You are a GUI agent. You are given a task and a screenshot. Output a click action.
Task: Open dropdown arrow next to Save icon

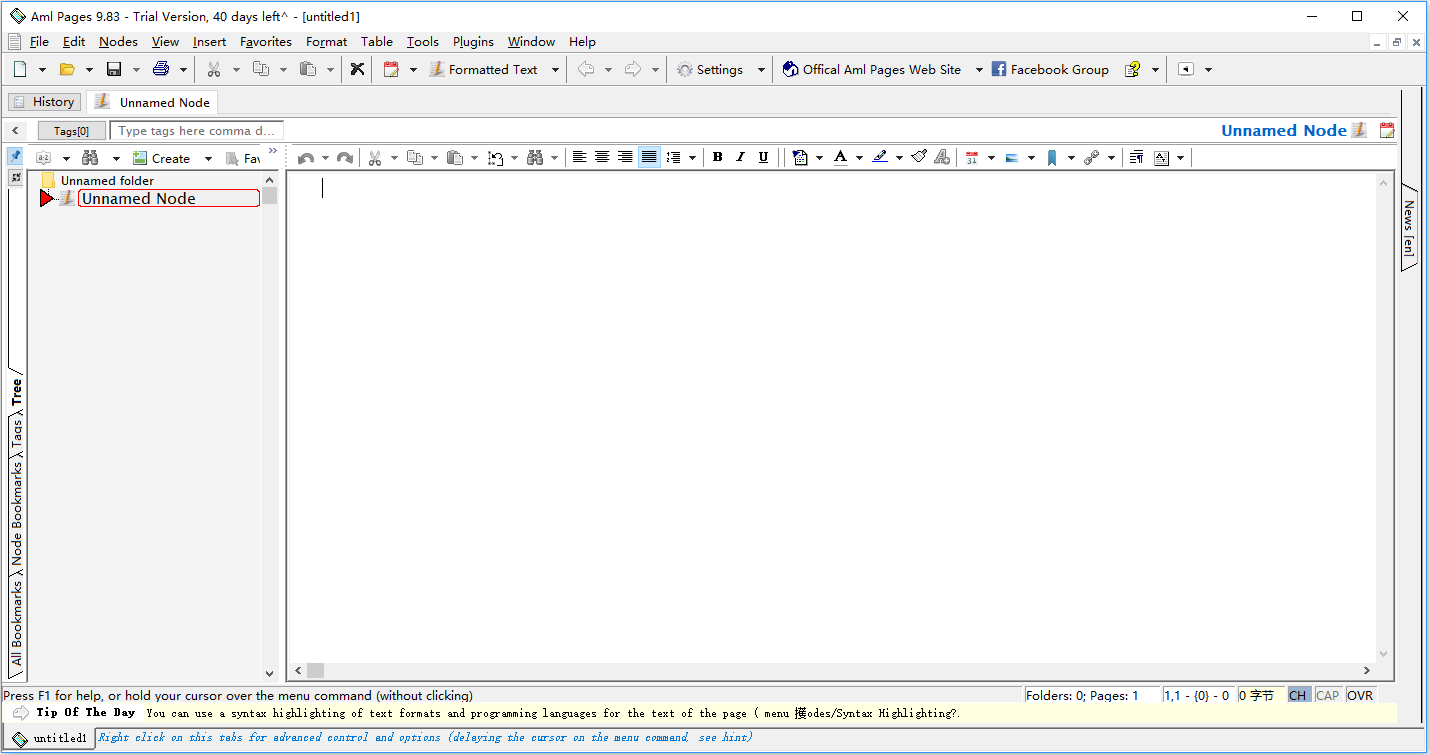coord(136,70)
